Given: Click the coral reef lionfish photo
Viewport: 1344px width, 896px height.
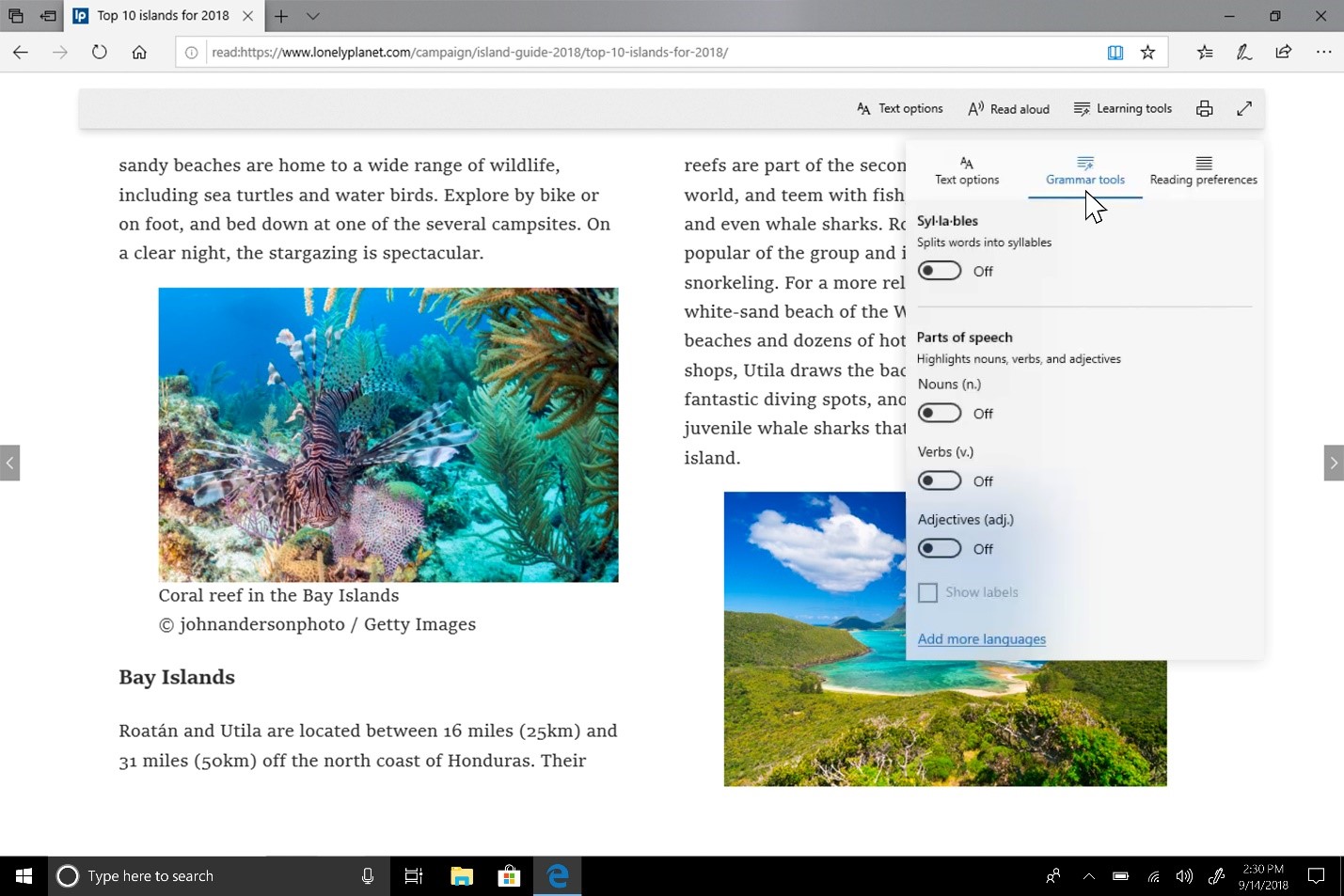Looking at the screenshot, I should pyautogui.click(x=388, y=434).
